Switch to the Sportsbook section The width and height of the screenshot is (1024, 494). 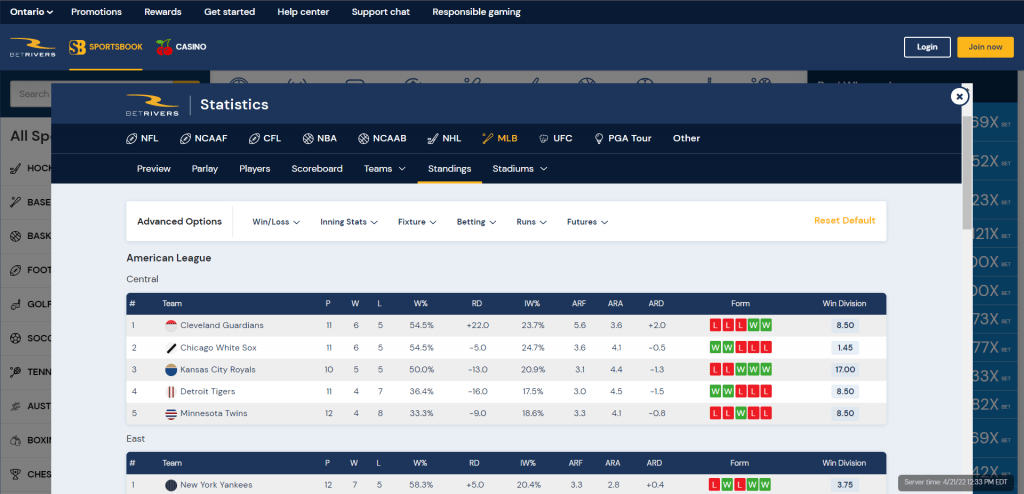tap(106, 47)
